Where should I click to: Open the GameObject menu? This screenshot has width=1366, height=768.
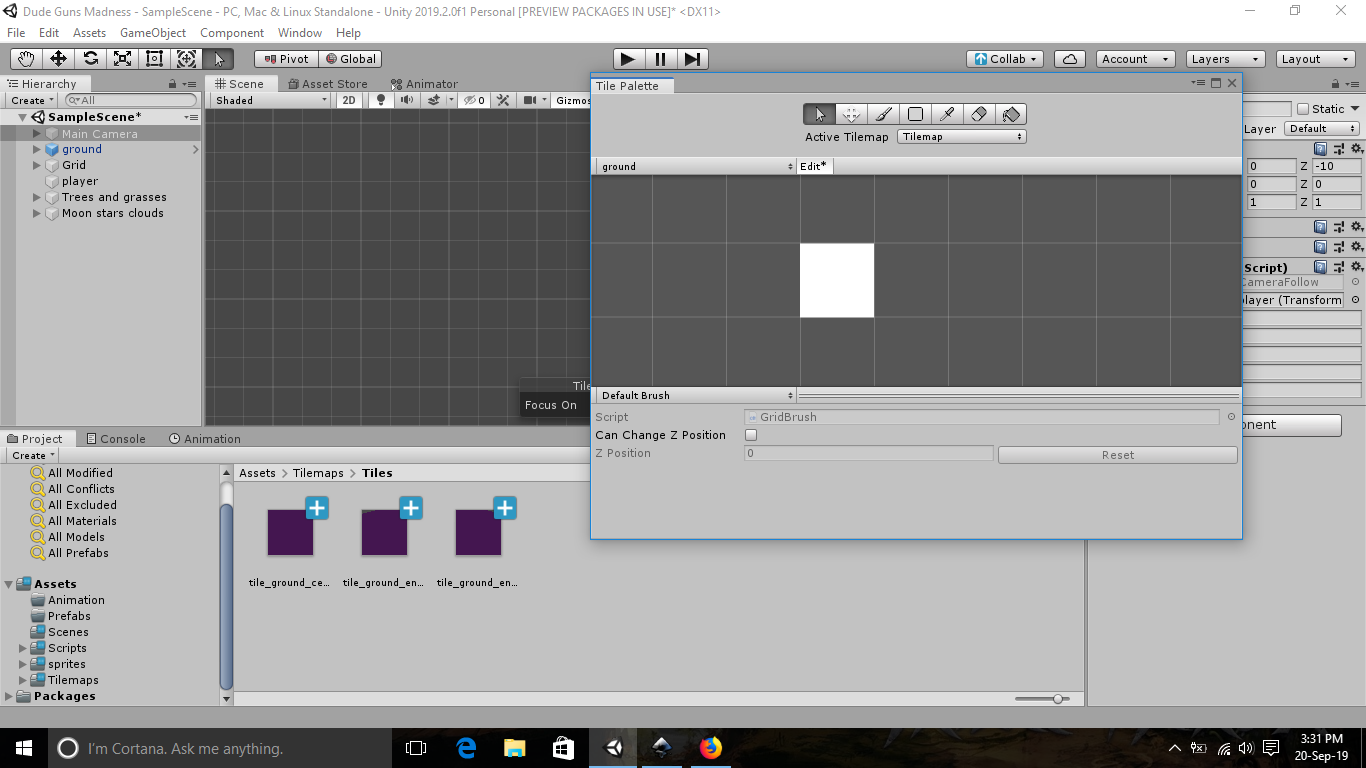pos(153,32)
